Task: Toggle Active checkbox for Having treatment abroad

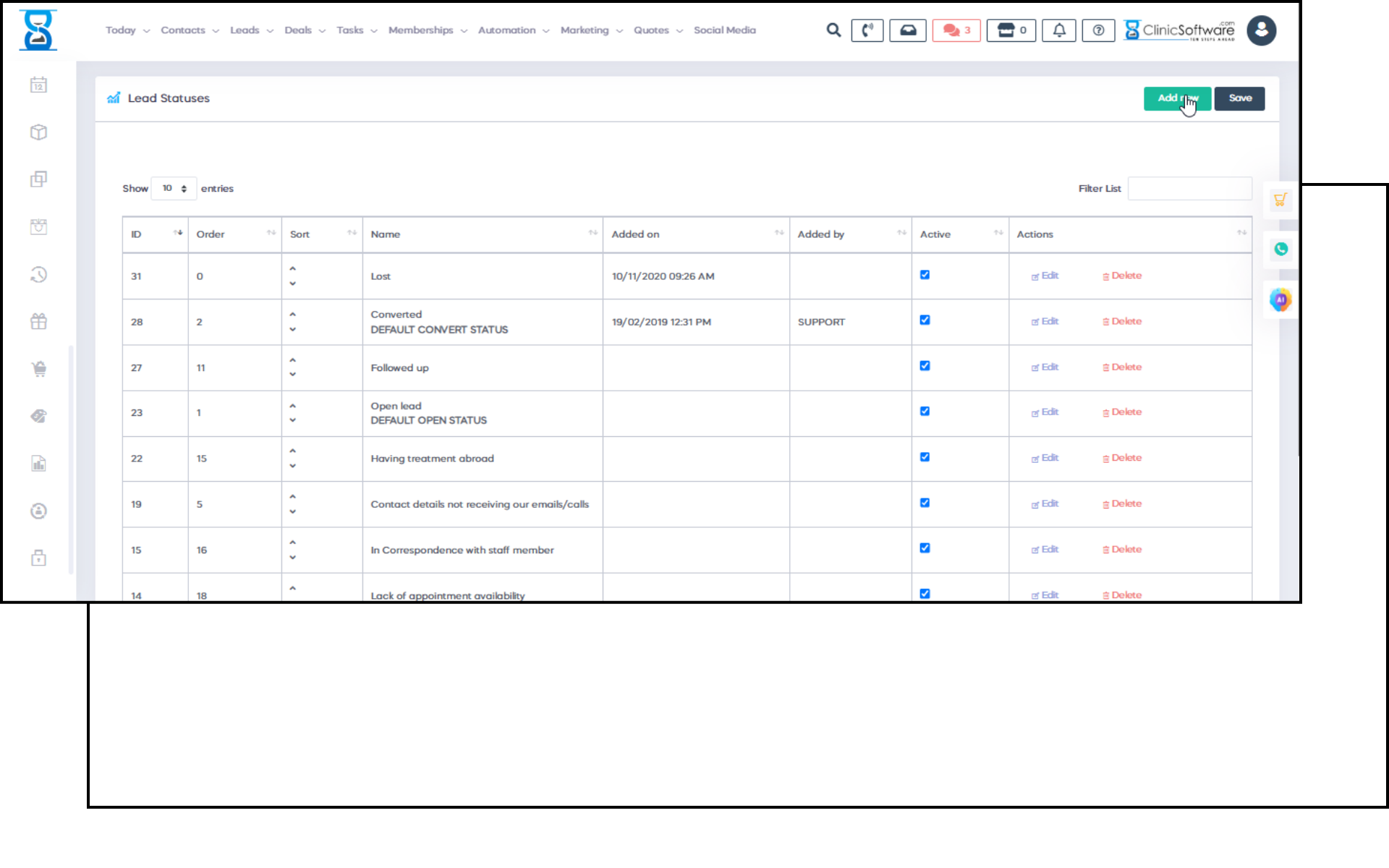Action: click(925, 457)
